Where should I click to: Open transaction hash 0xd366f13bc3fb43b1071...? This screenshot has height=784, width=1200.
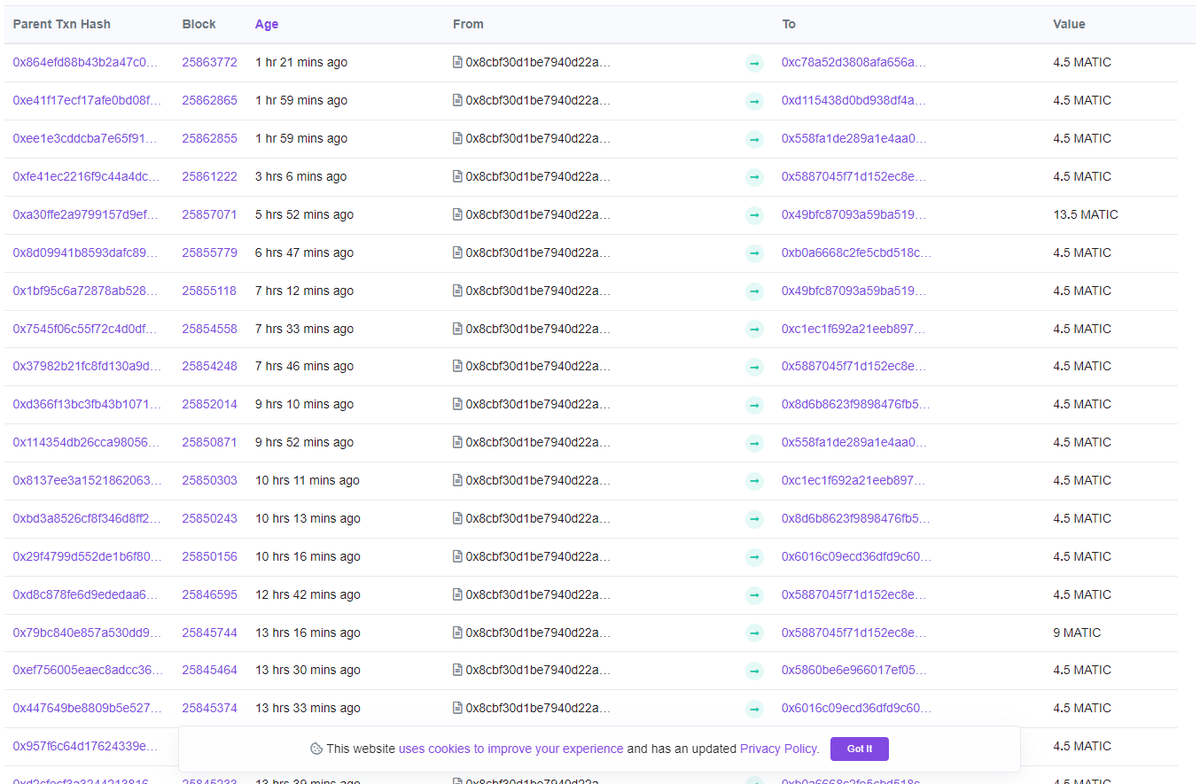tap(87, 404)
